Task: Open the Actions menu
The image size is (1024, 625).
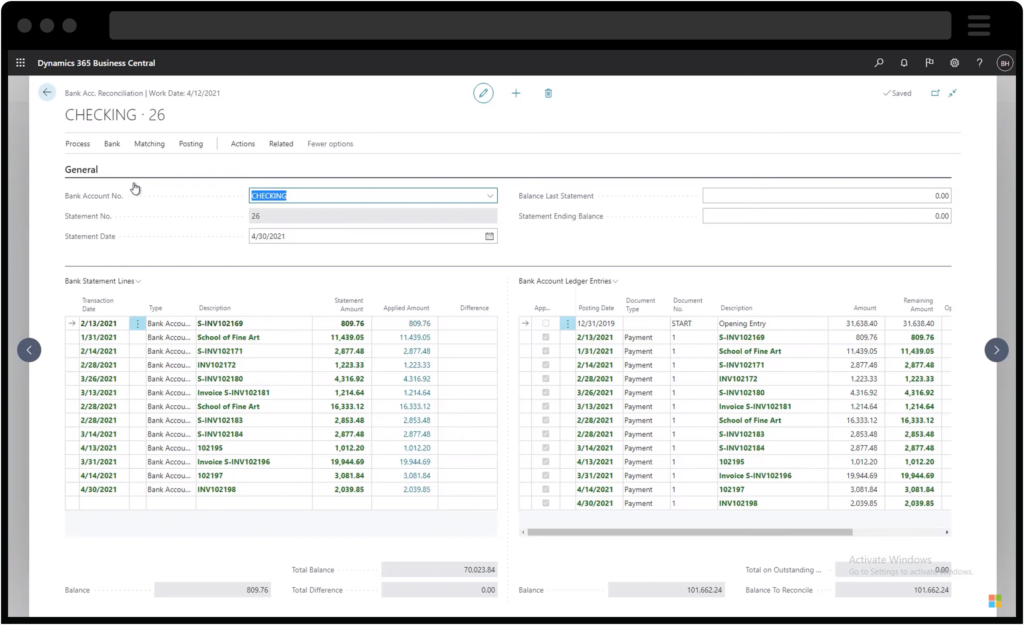Action: (243, 144)
